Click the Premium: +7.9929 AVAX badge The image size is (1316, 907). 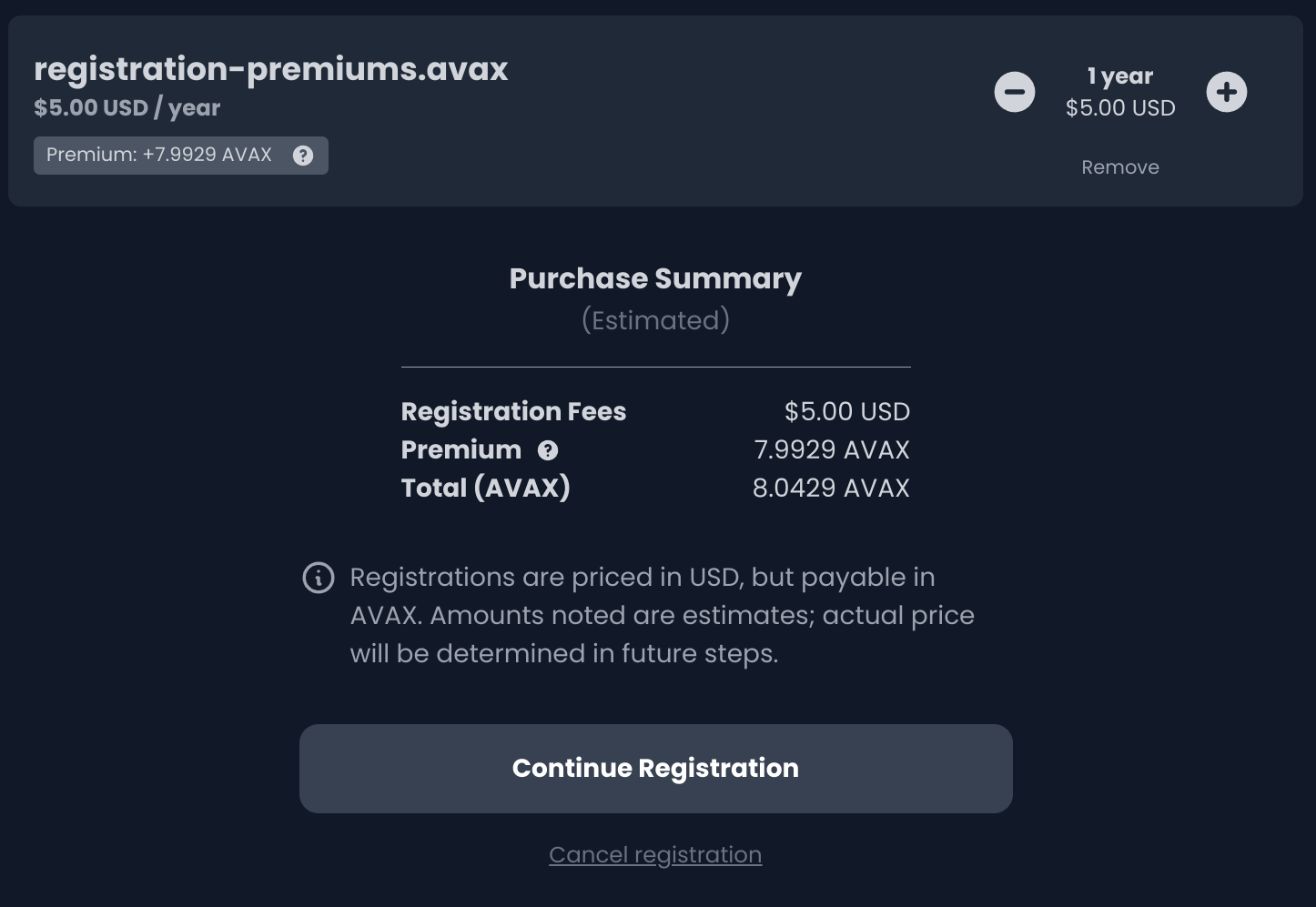(x=181, y=156)
